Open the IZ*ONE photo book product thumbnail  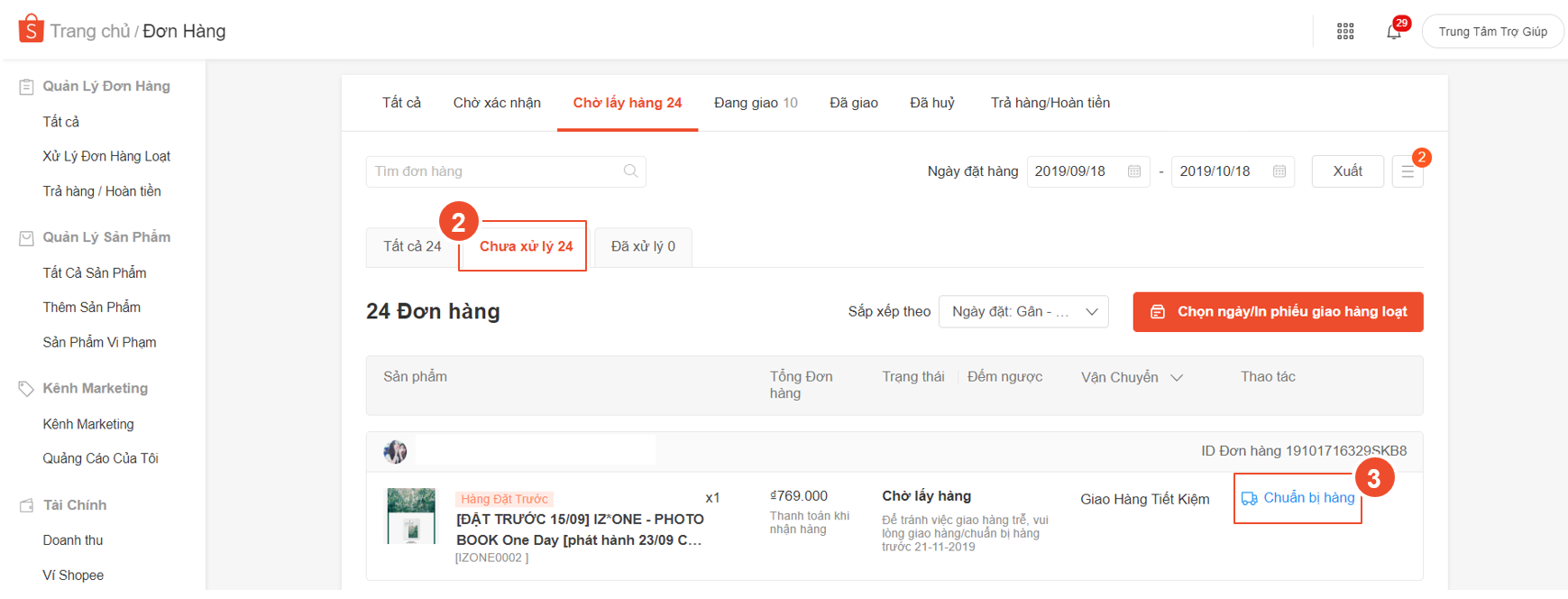tap(411, 516)
